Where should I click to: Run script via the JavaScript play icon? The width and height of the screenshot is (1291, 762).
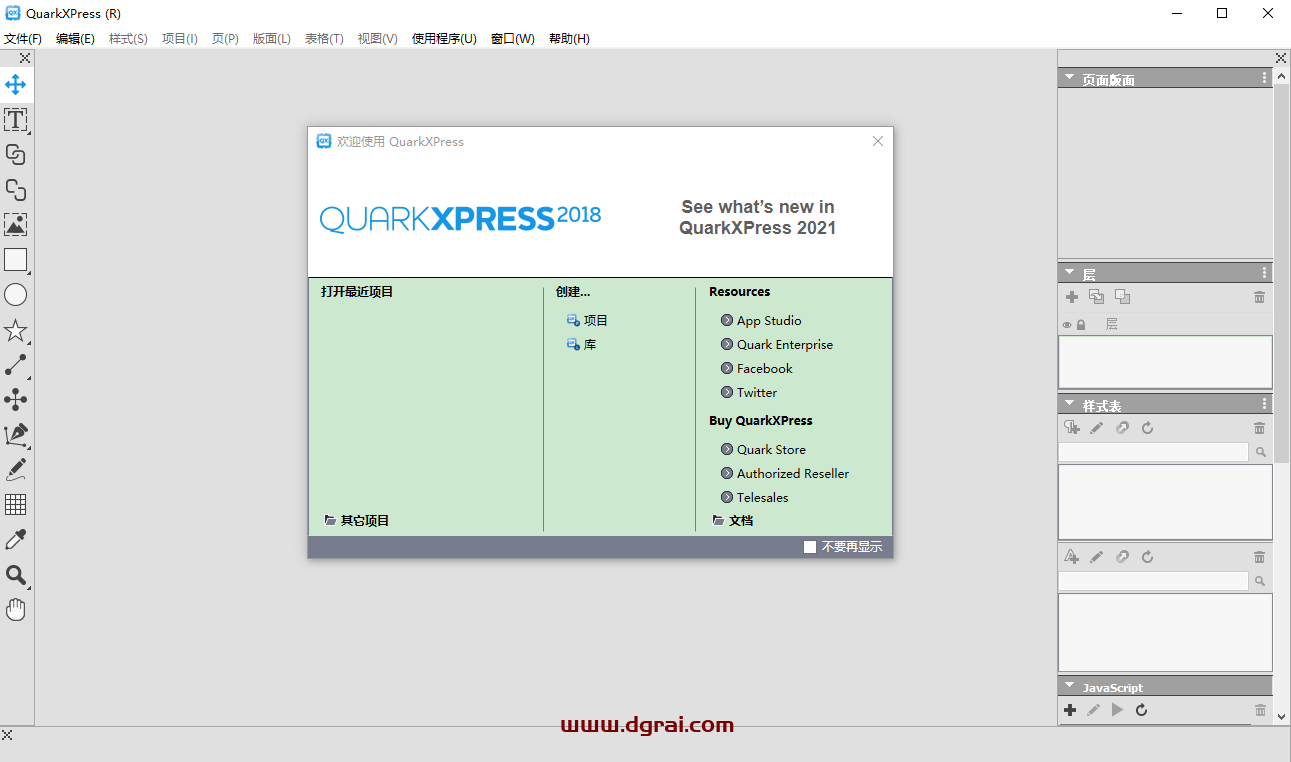(x=1117, y=710)
